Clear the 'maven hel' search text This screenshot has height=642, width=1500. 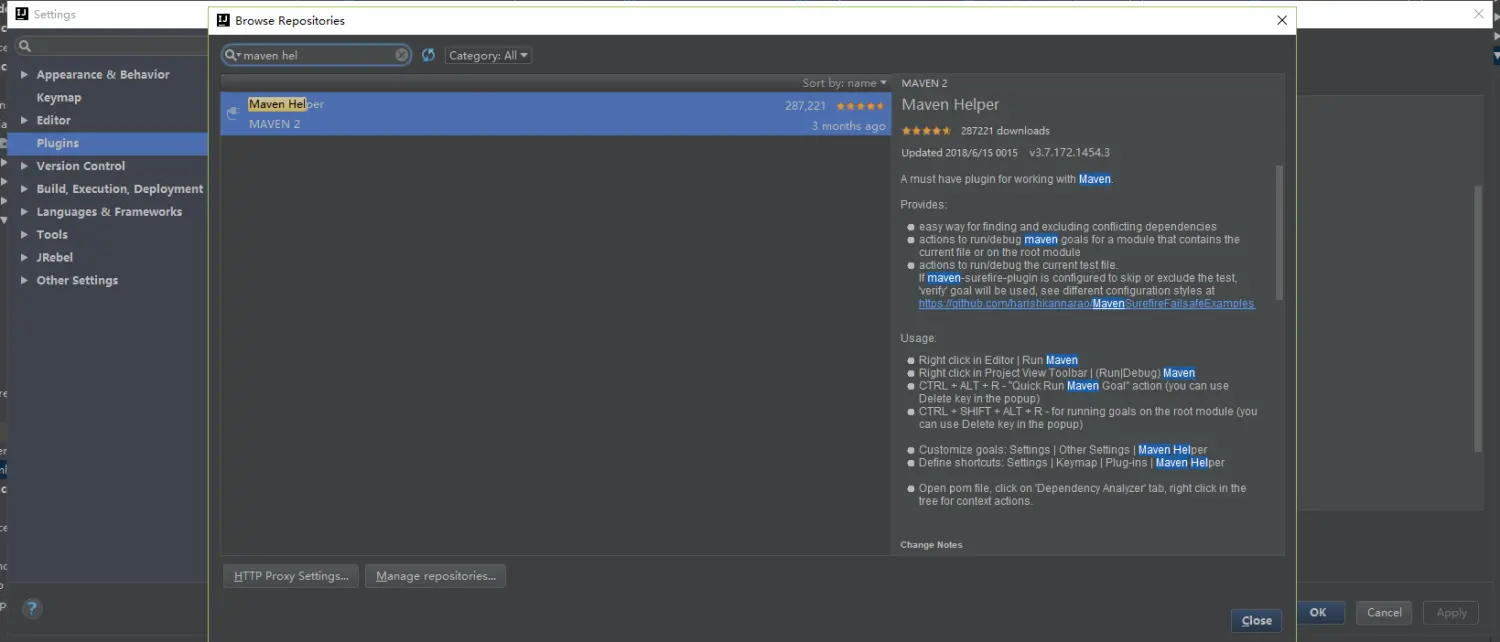[402, 55]
